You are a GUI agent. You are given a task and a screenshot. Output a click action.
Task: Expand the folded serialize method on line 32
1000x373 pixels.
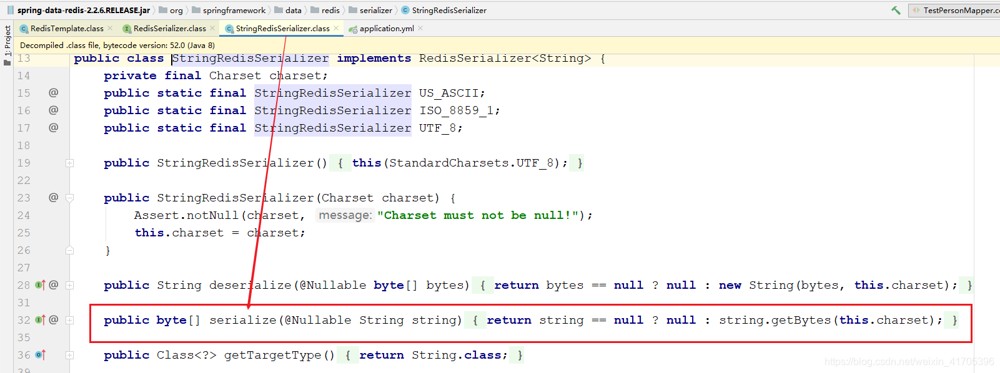pyautogui.click(x=70, y=320)
